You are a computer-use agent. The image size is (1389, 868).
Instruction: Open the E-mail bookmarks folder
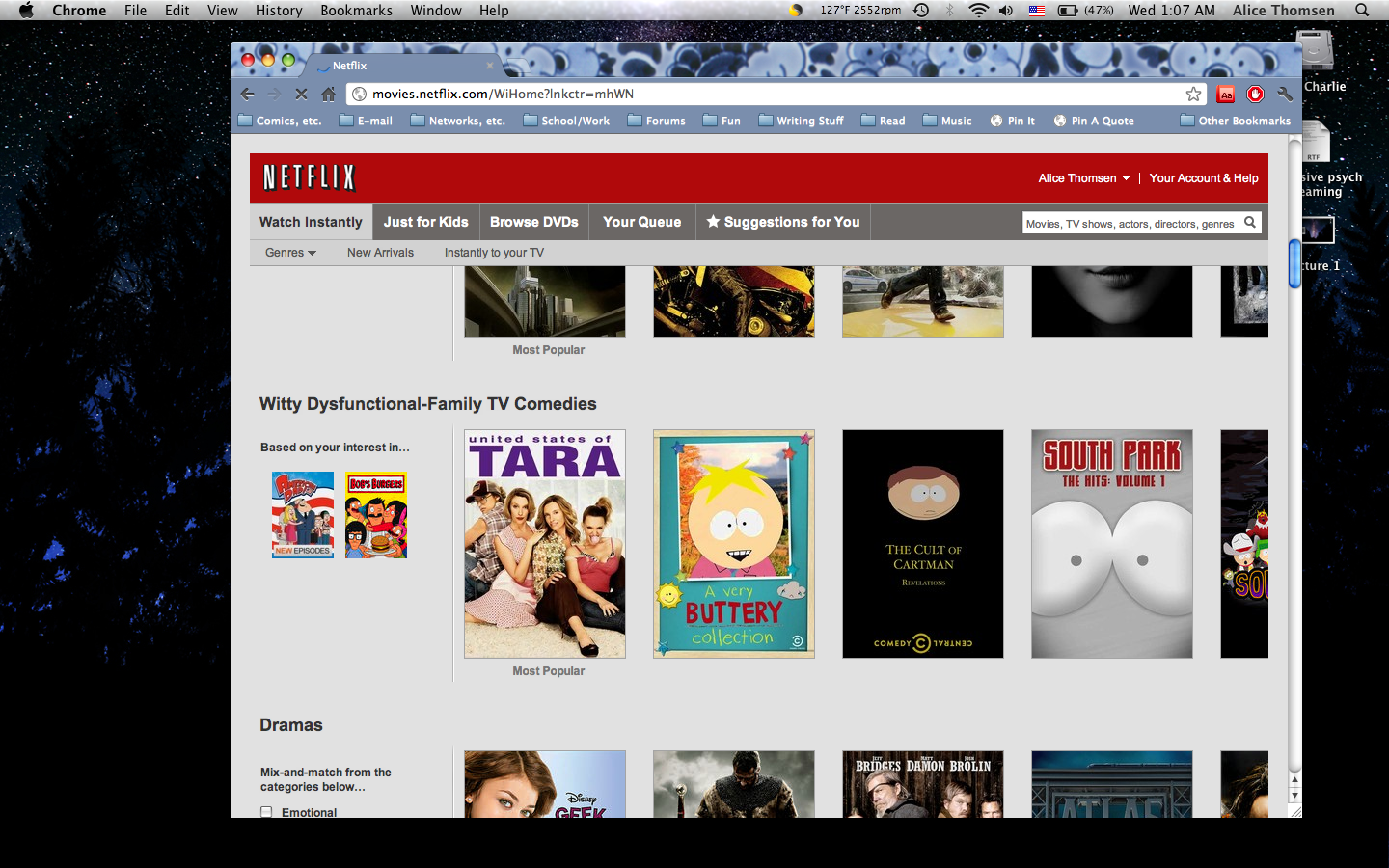[x=366, y=121]
